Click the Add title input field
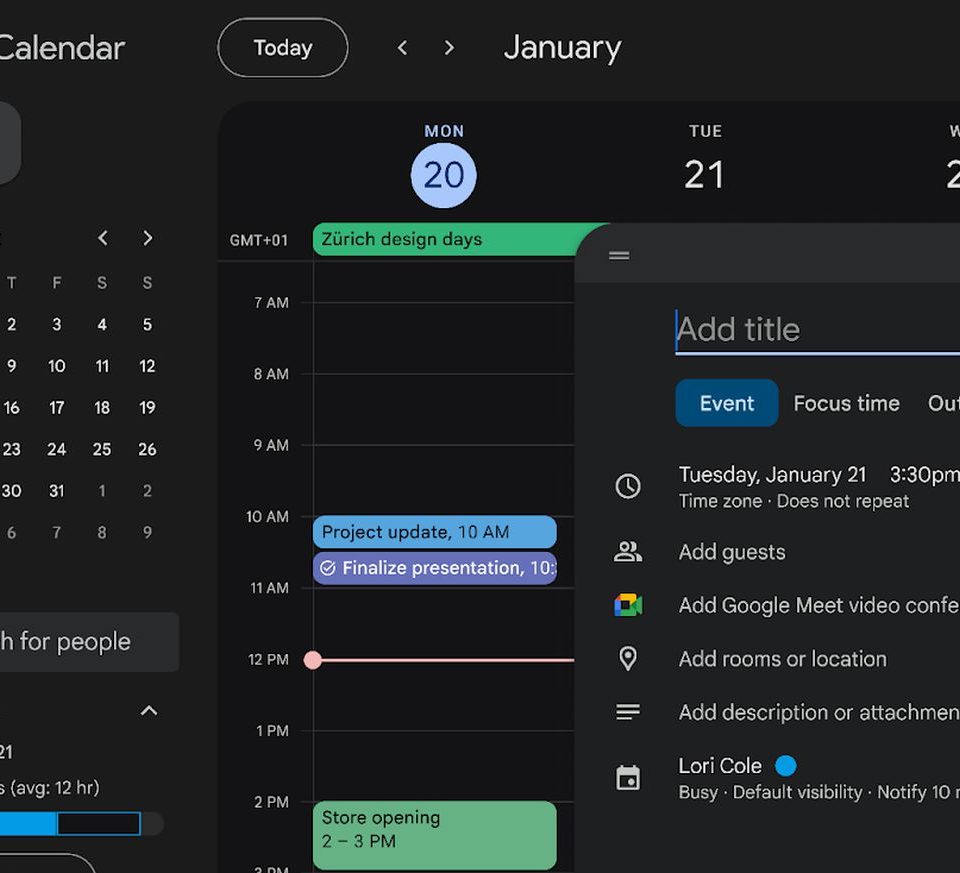This screenshot has height=873, width=960. [x=815, y=330]
